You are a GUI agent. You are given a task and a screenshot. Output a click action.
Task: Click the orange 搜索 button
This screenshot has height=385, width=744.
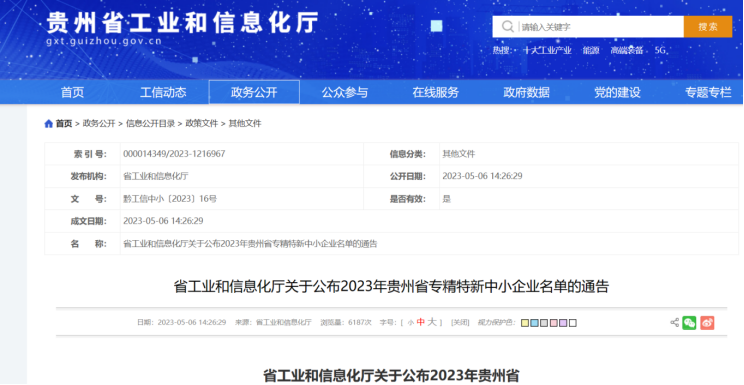point(707,27)
